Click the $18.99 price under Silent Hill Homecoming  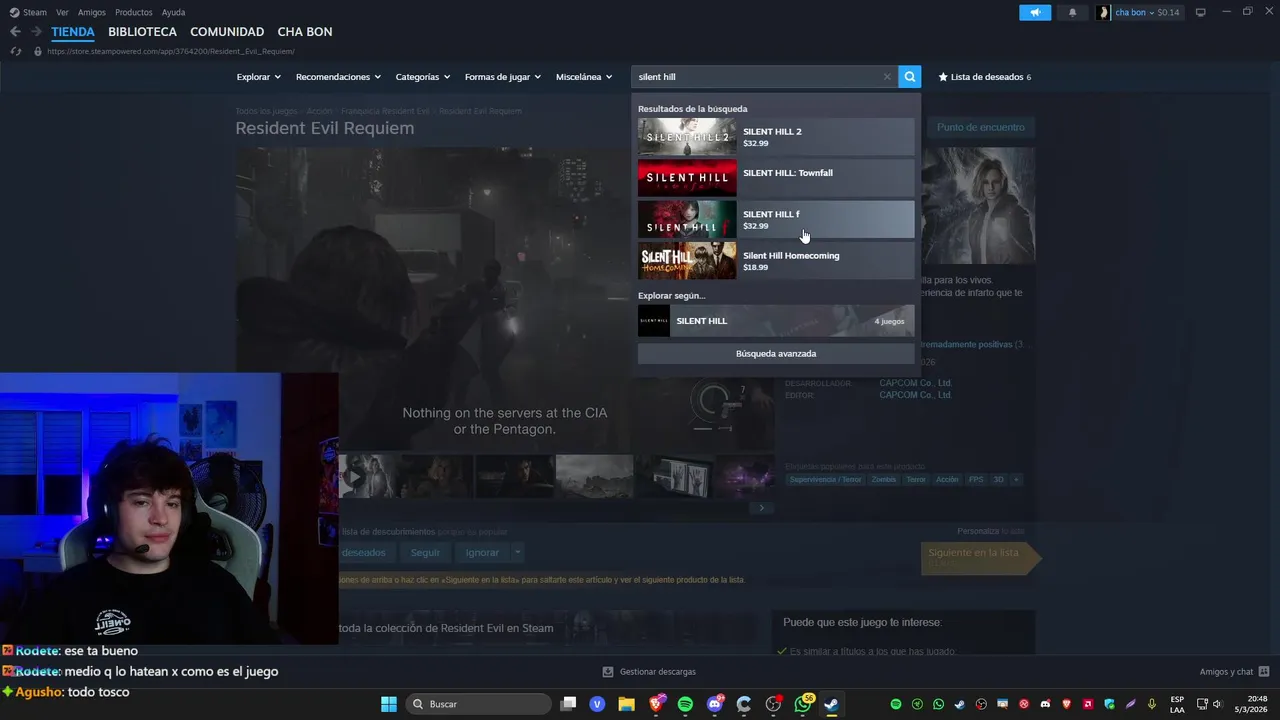756,267
